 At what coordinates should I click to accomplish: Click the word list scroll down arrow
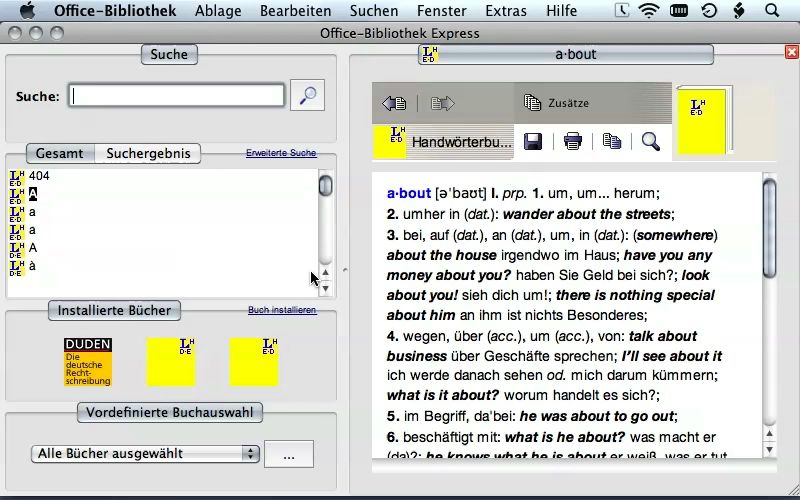(326, 288)
